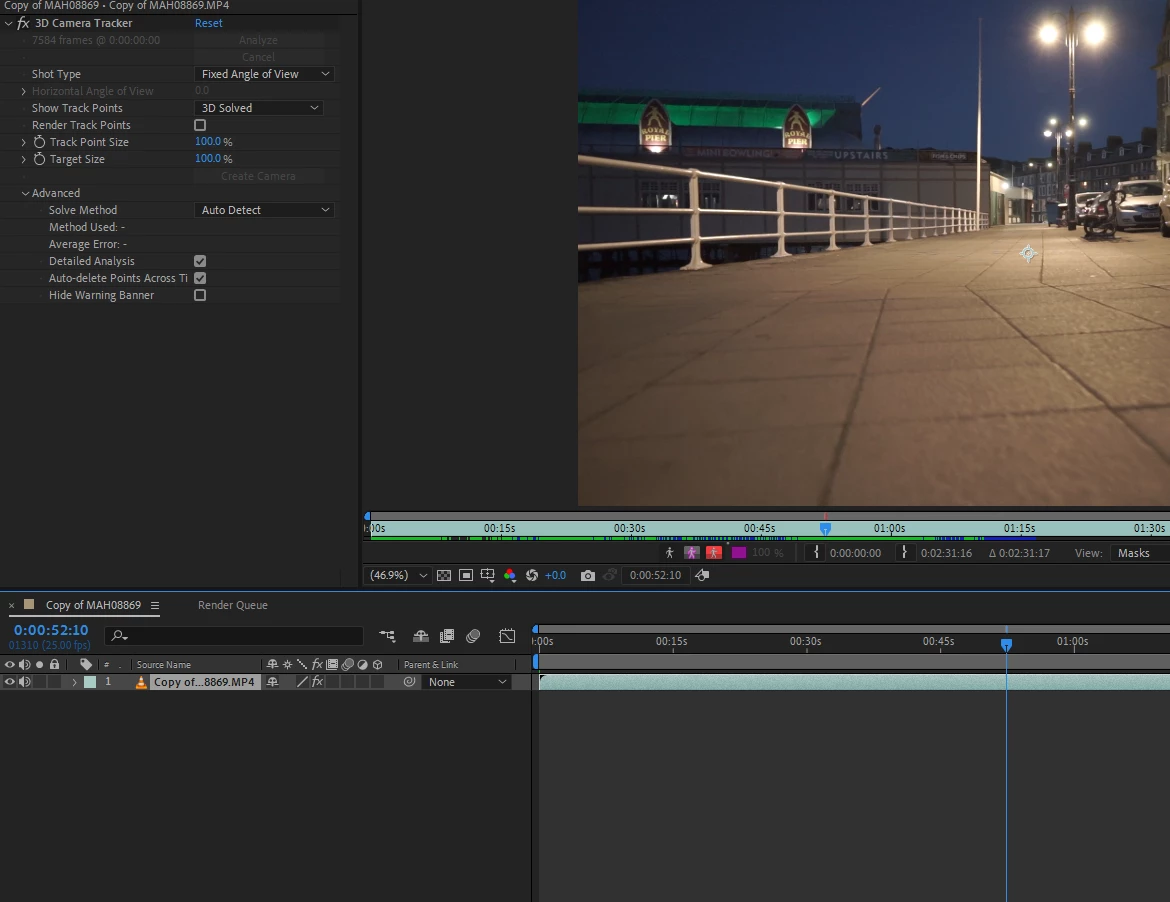Click the VLC cone source icon
Viewport: 1170px width, 902px height.
[141, 682]
